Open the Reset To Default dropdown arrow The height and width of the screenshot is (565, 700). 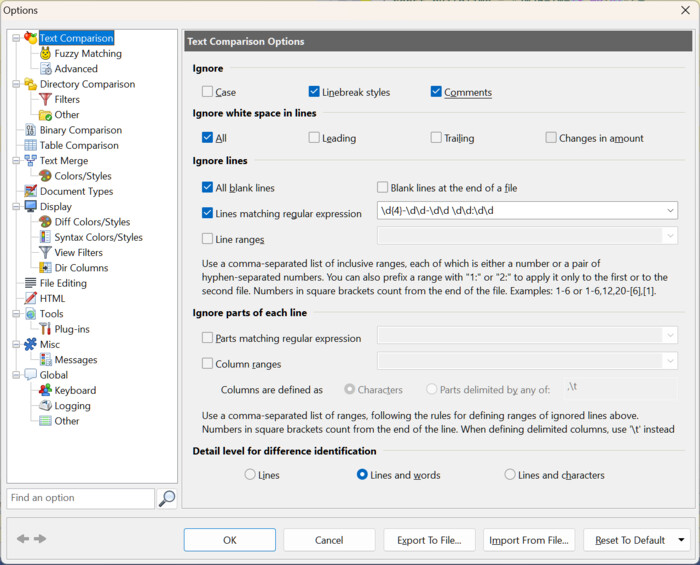pos(681,540)
